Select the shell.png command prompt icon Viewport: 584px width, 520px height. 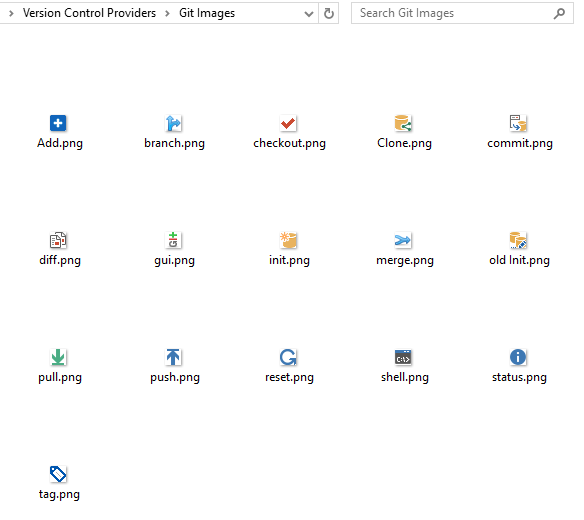[403, 357]
